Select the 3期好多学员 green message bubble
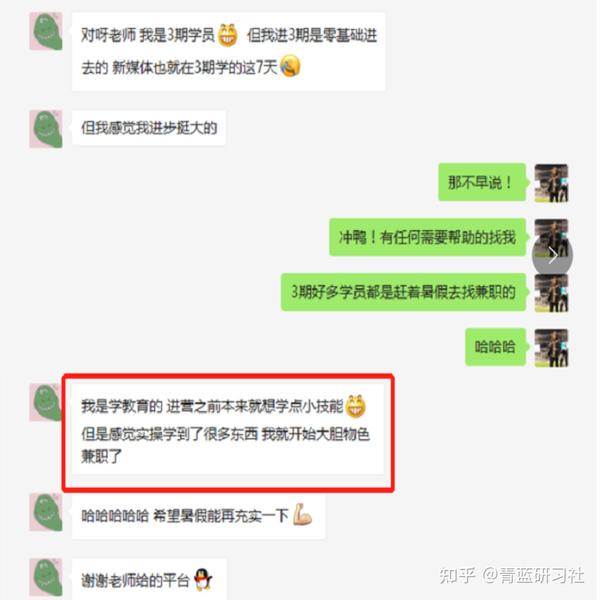Screen dimensions: 600x600 [x=404, y=292]
